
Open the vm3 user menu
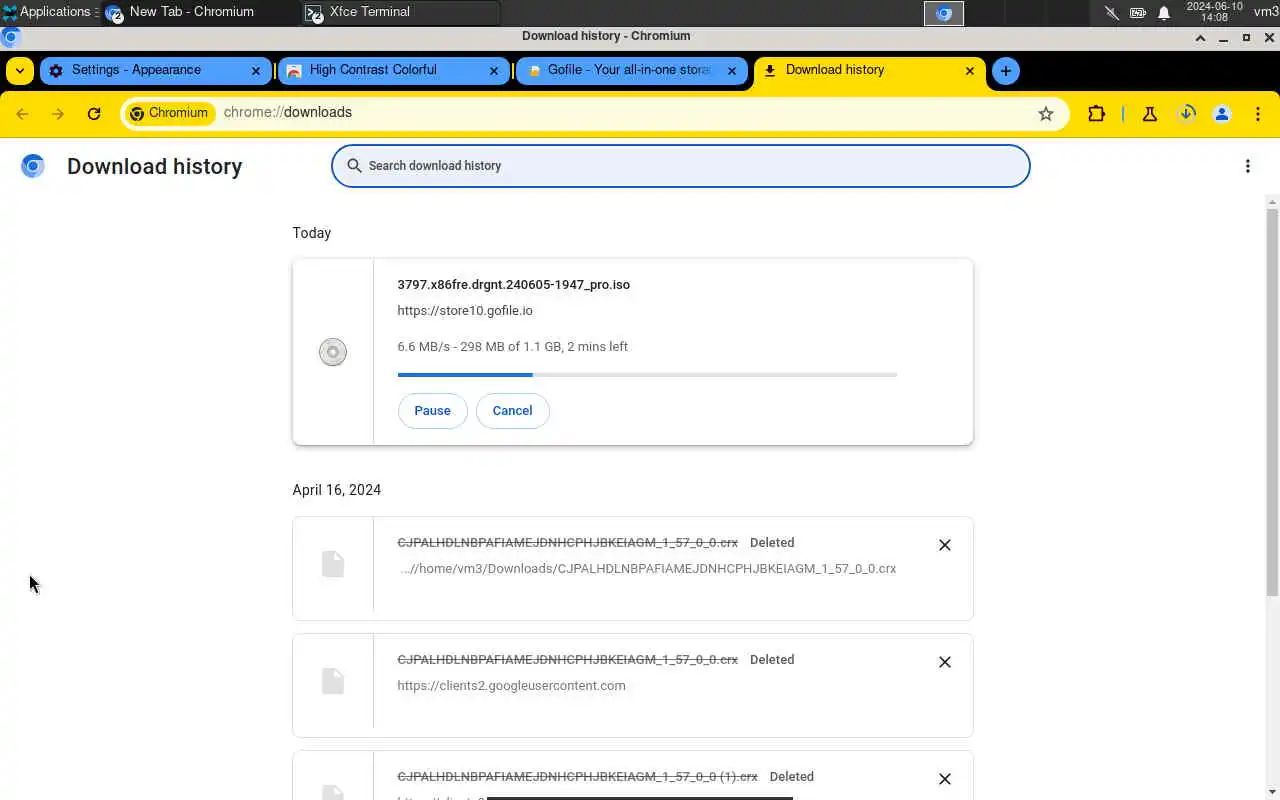click(1266, 12)
